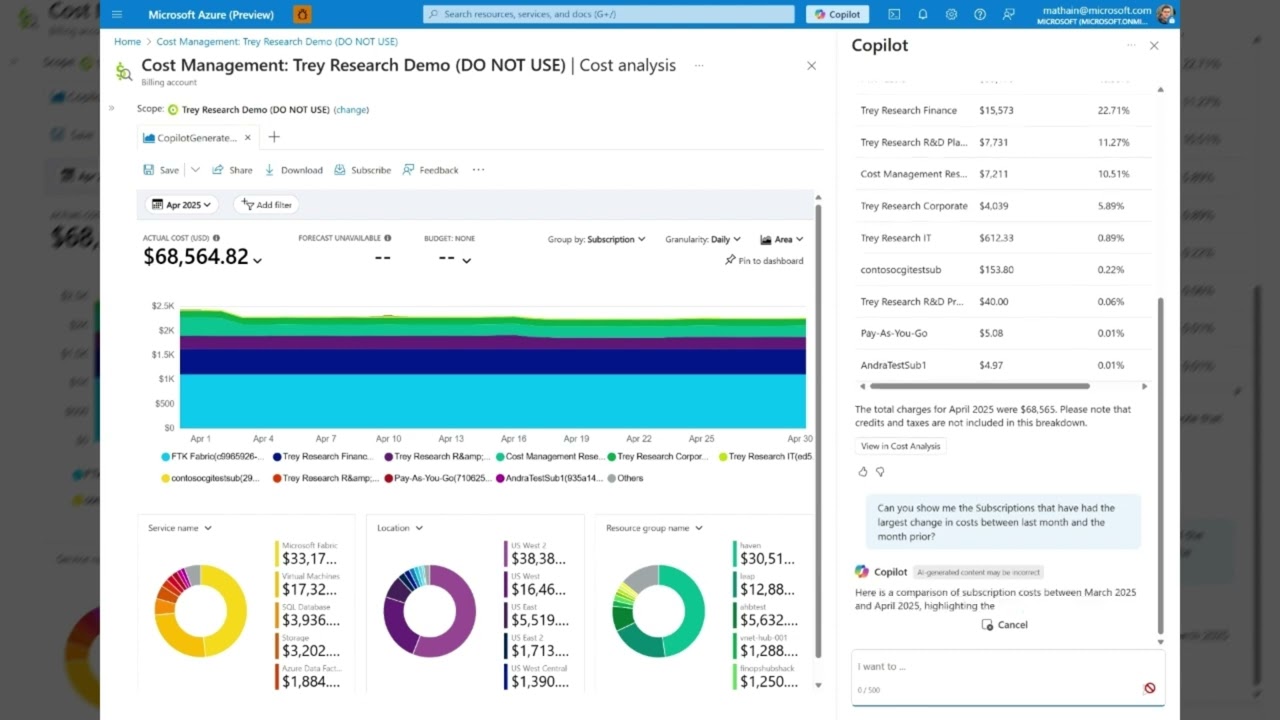This screenshot has height=720, width=1280.
Task: Open Cost Management breadcrumb link
Action: 277,42
